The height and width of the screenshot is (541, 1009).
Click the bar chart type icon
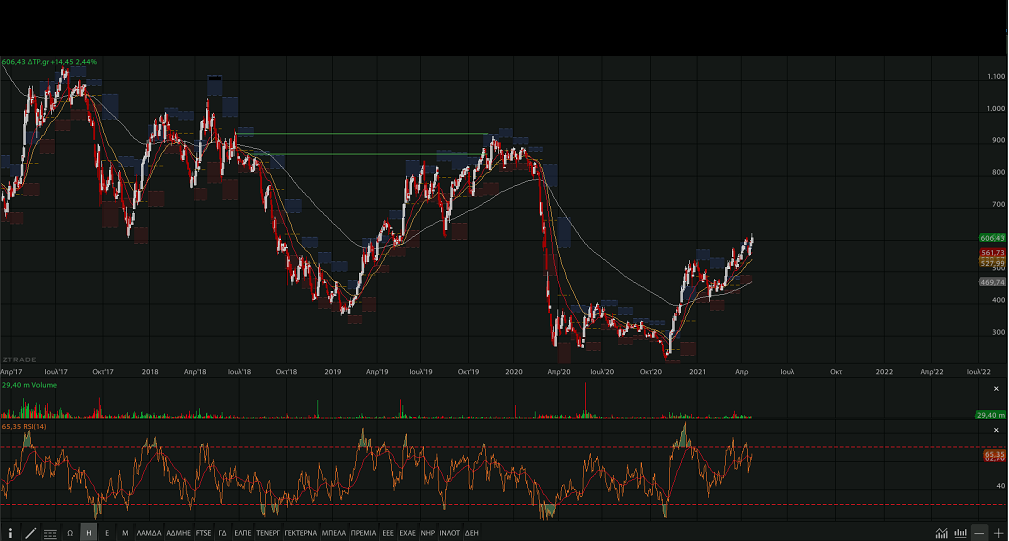960,533
